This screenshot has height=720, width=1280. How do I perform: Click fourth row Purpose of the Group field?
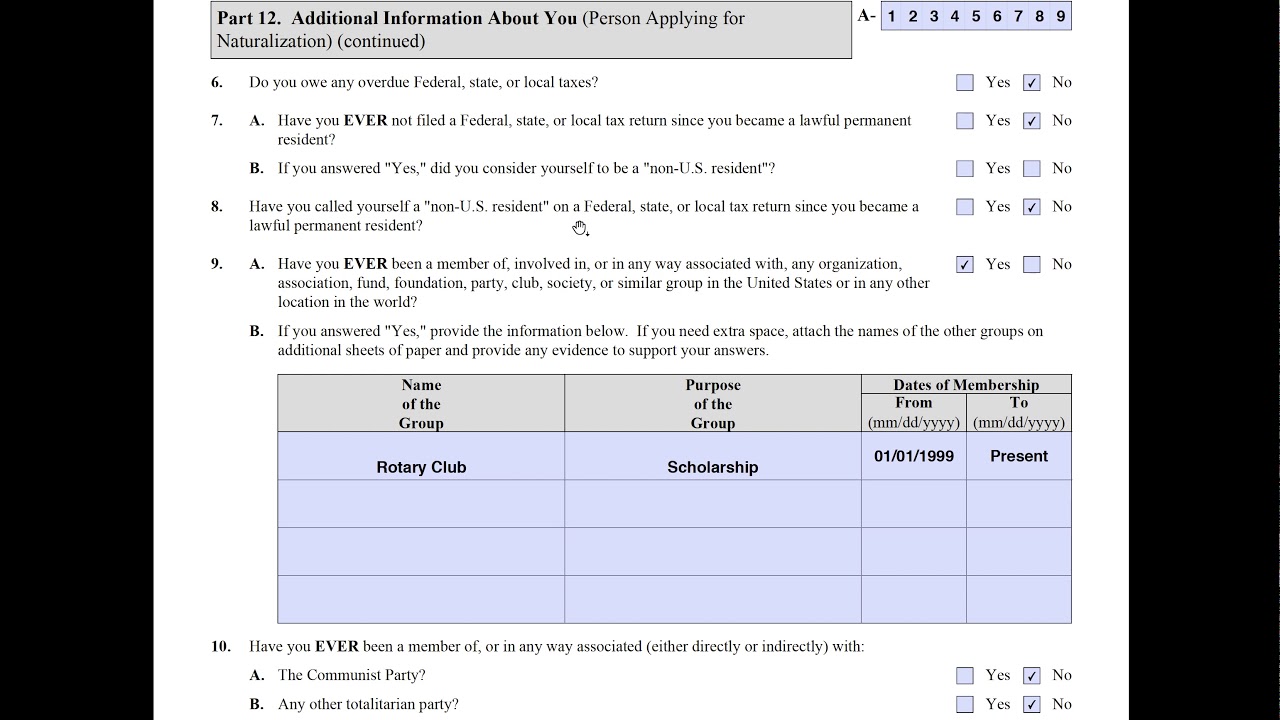point(713,600)
